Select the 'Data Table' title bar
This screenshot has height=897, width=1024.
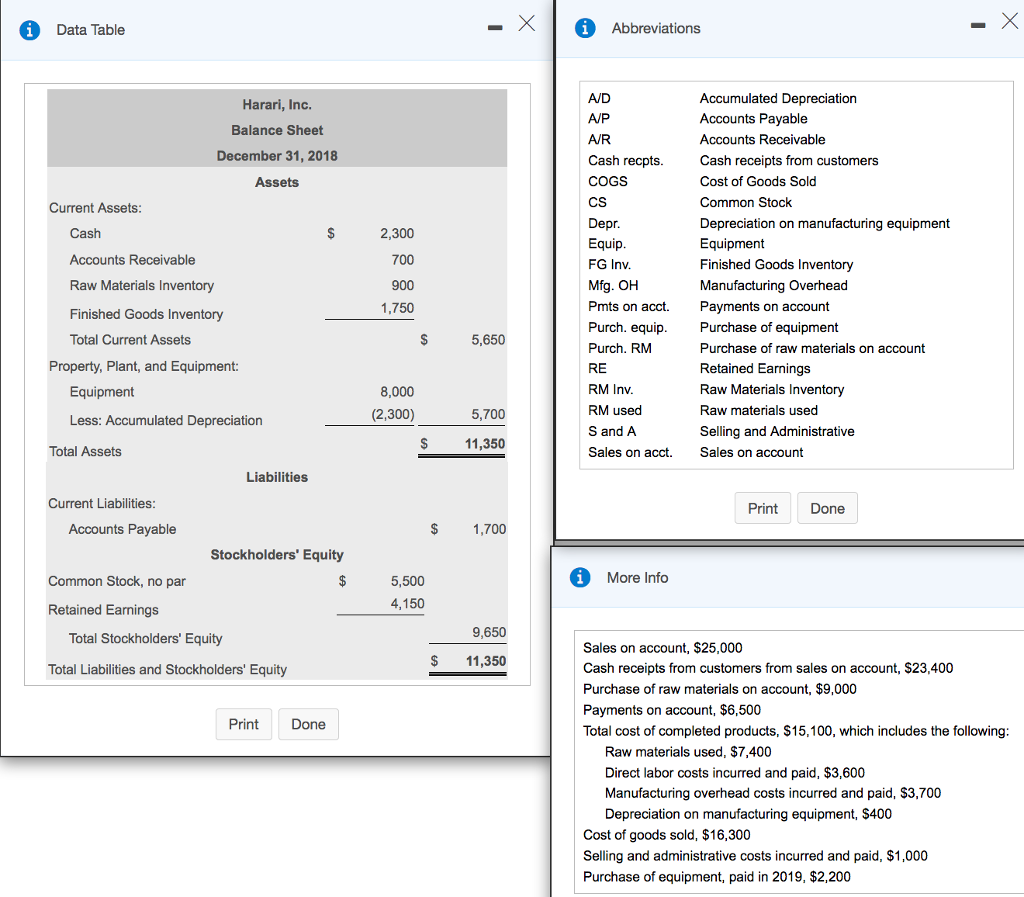(x=90, y=30)
